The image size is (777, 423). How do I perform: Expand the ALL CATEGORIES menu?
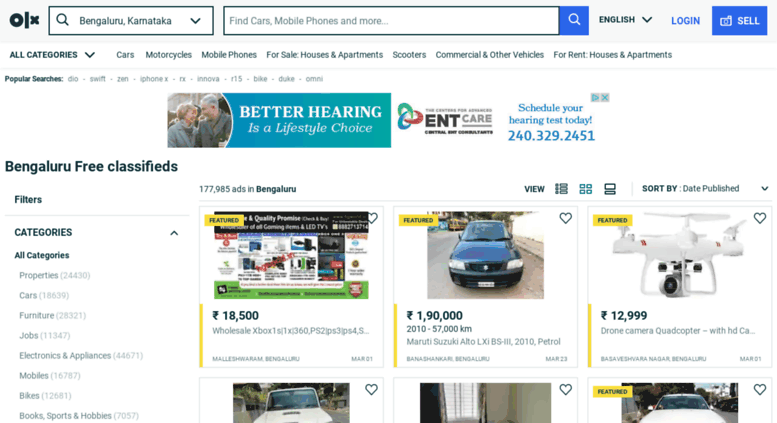(x=52, y=55)
